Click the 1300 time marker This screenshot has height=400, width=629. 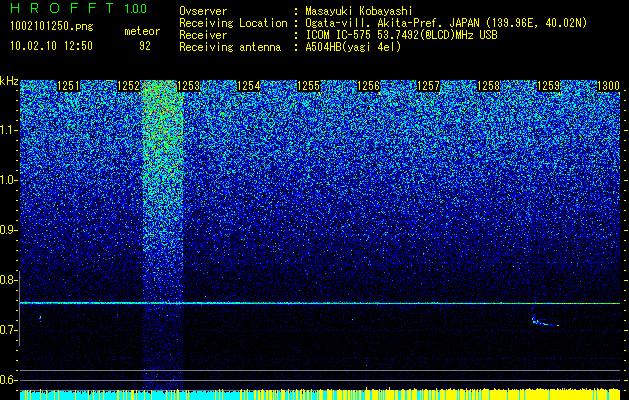coord(609,86)
